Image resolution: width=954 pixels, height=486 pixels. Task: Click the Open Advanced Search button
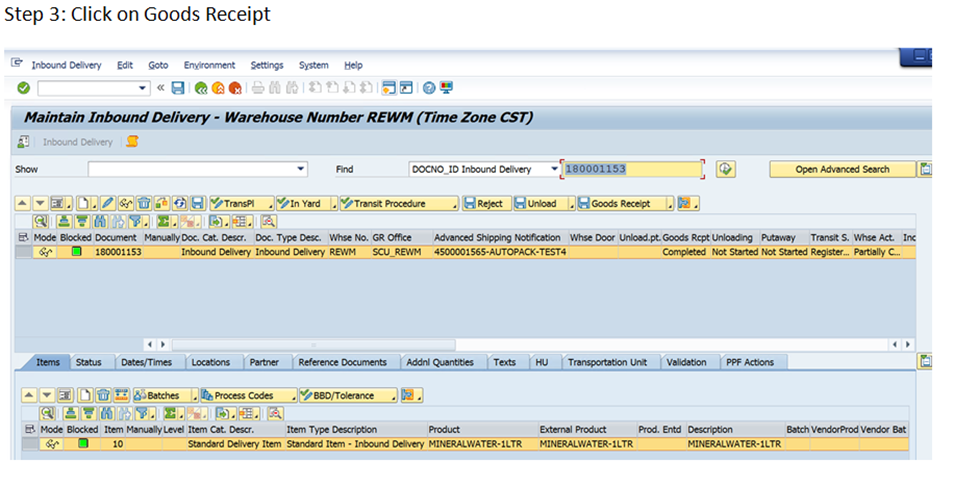842,169
